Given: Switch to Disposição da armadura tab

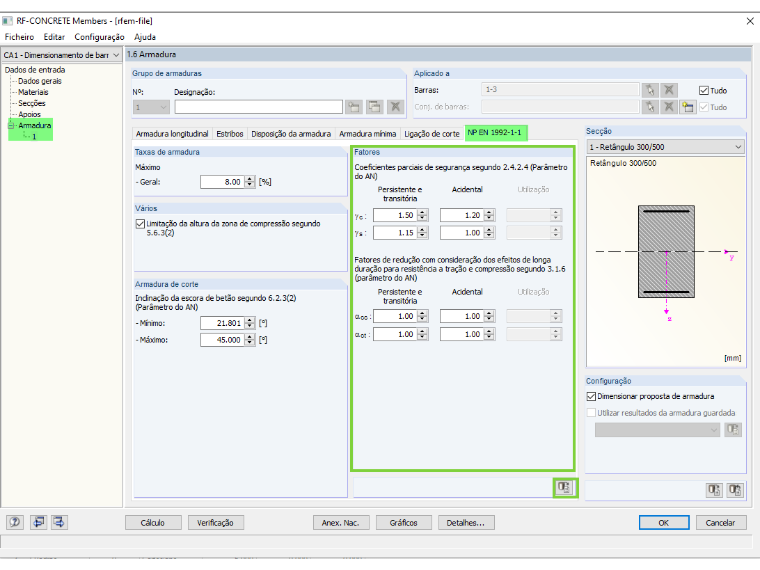Looking at the screenshot, I should pyautogui.click(x=291, y=134).
